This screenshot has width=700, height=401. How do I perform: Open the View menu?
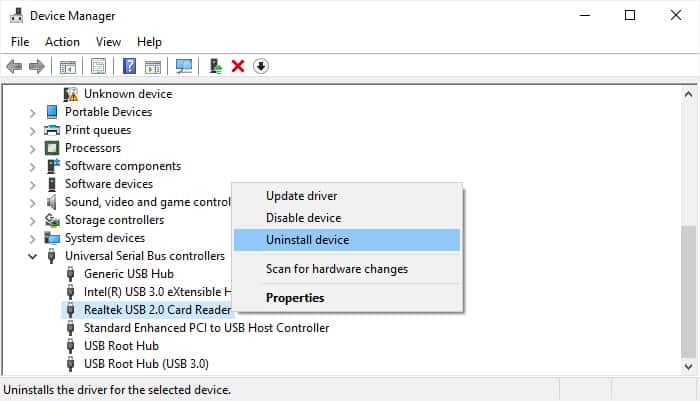[108, 42]
